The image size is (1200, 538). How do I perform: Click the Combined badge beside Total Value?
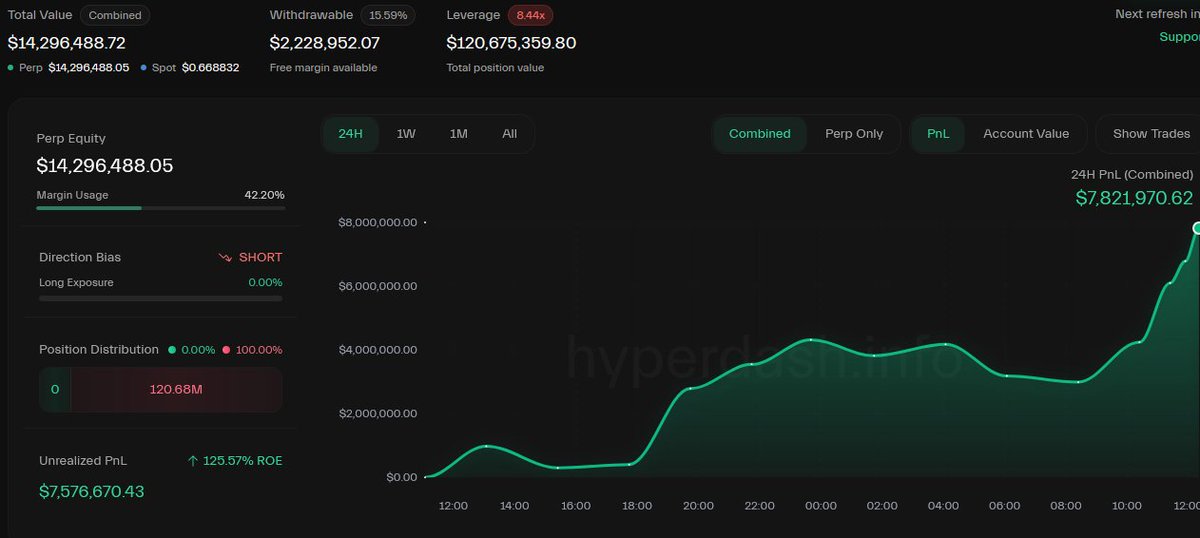(x=115, y=15)
